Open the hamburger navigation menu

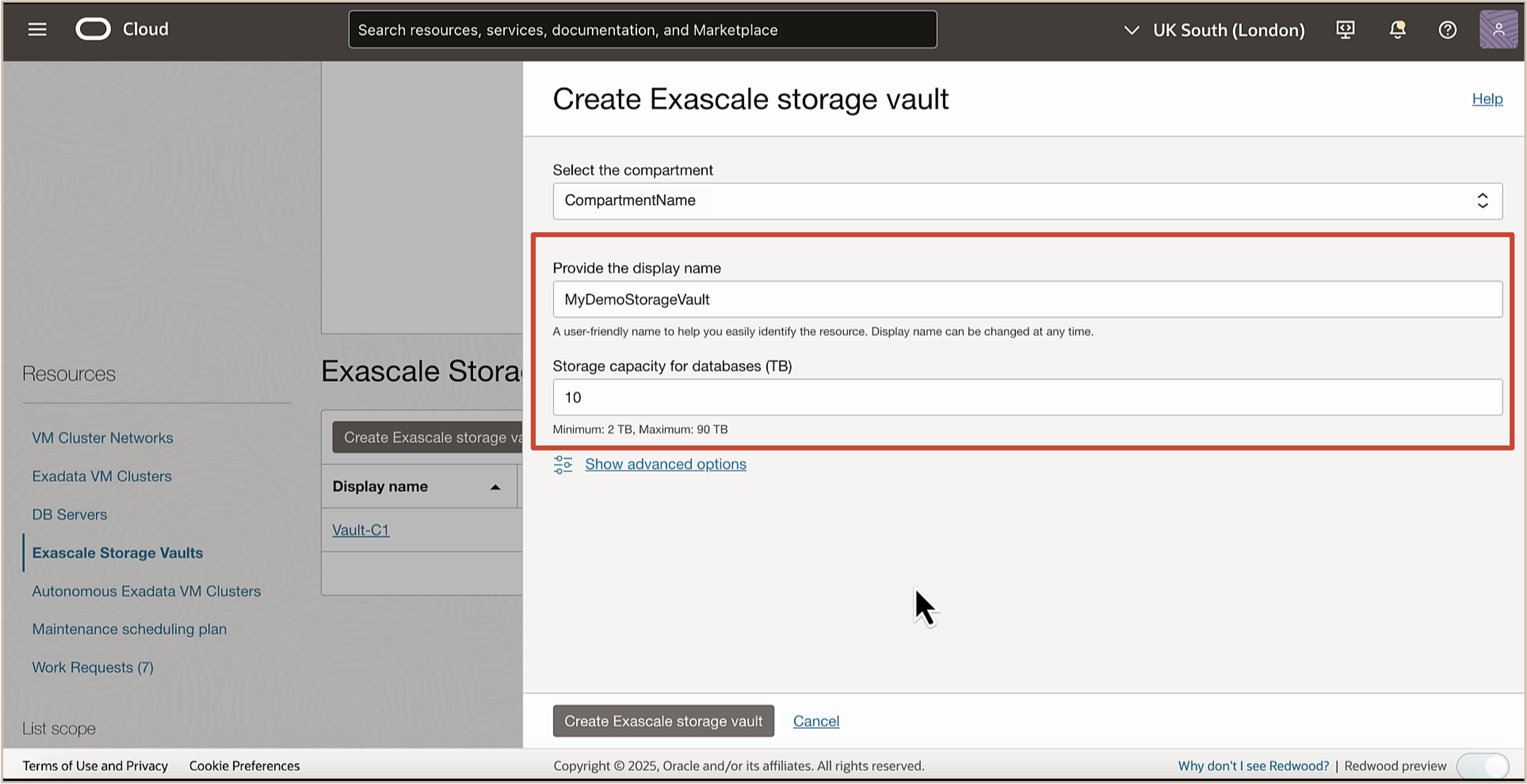click(x=37, y=29)
